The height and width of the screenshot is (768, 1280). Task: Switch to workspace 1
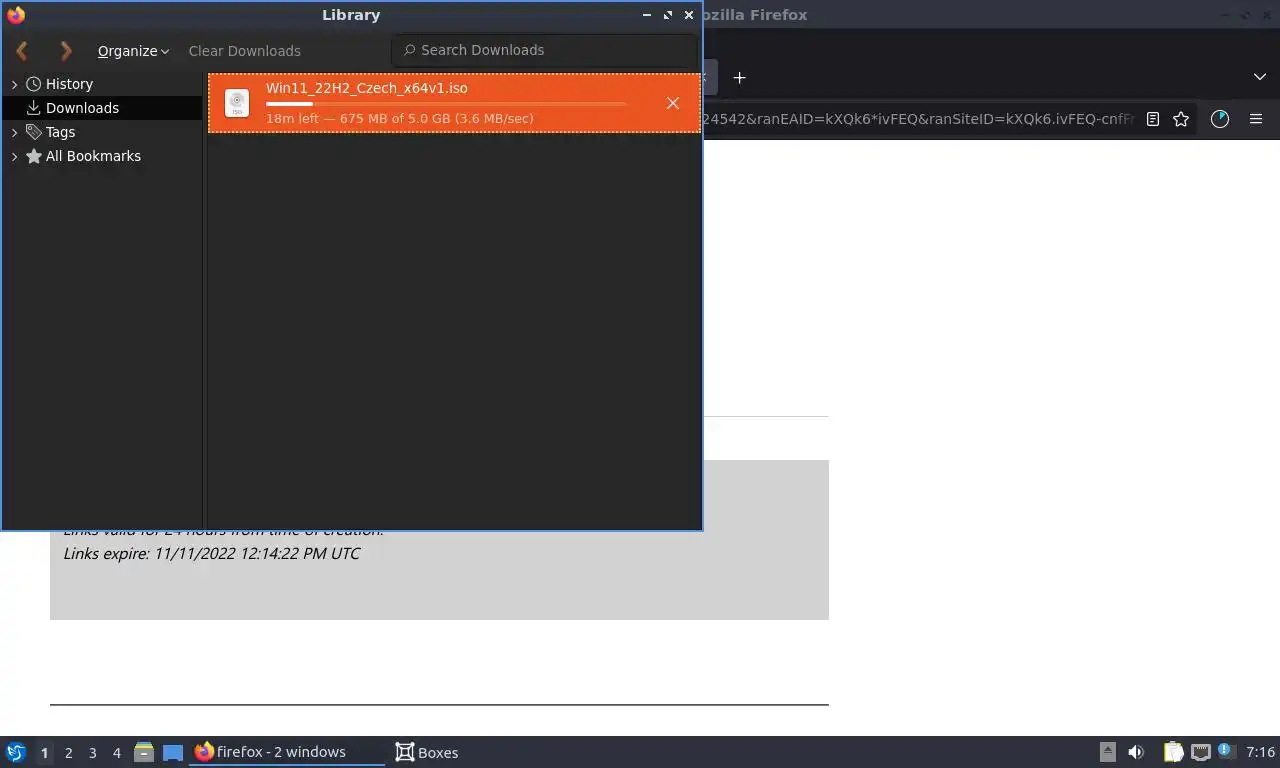44,753
